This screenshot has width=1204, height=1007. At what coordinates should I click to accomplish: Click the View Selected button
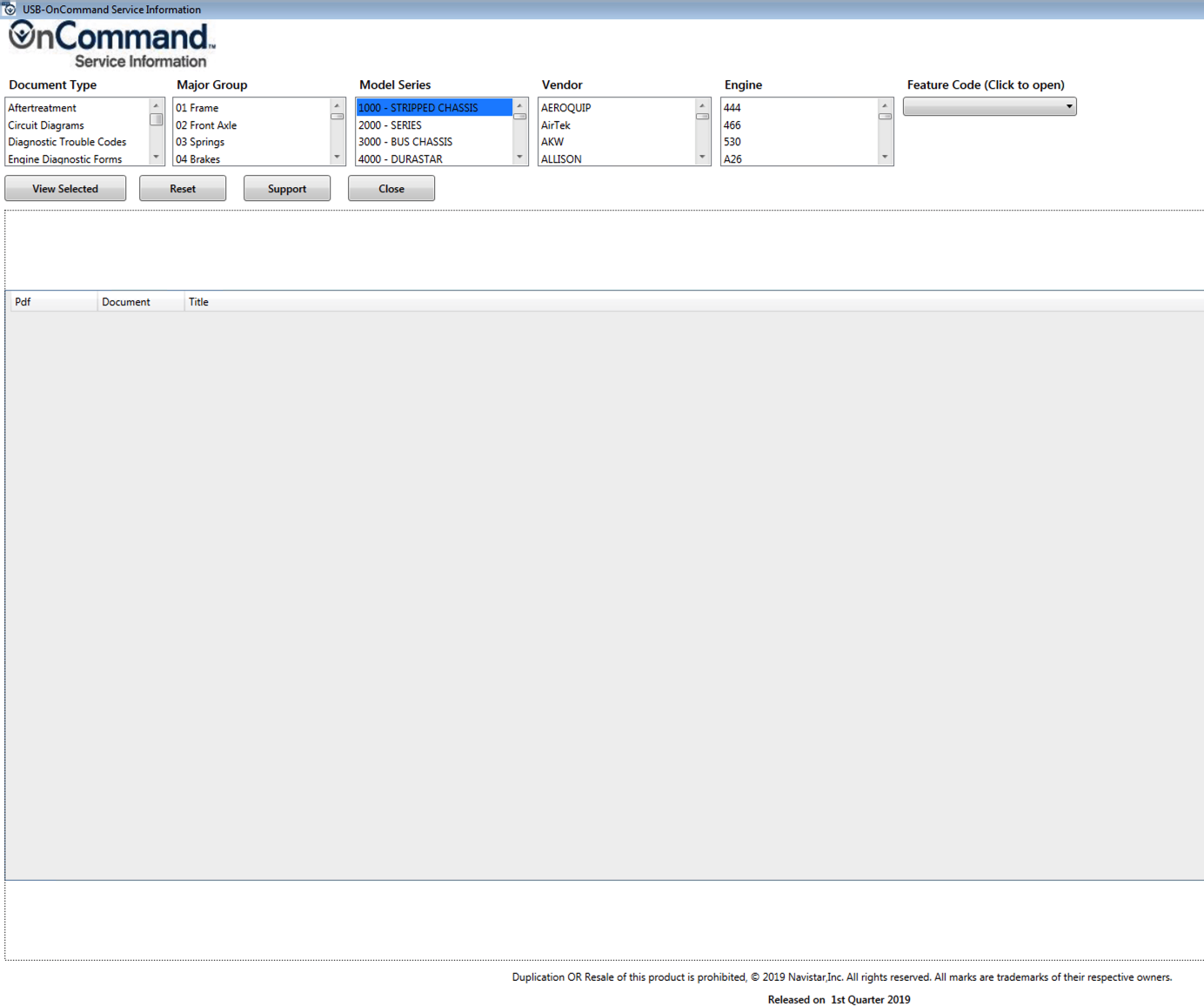click(x=65, y=189)
